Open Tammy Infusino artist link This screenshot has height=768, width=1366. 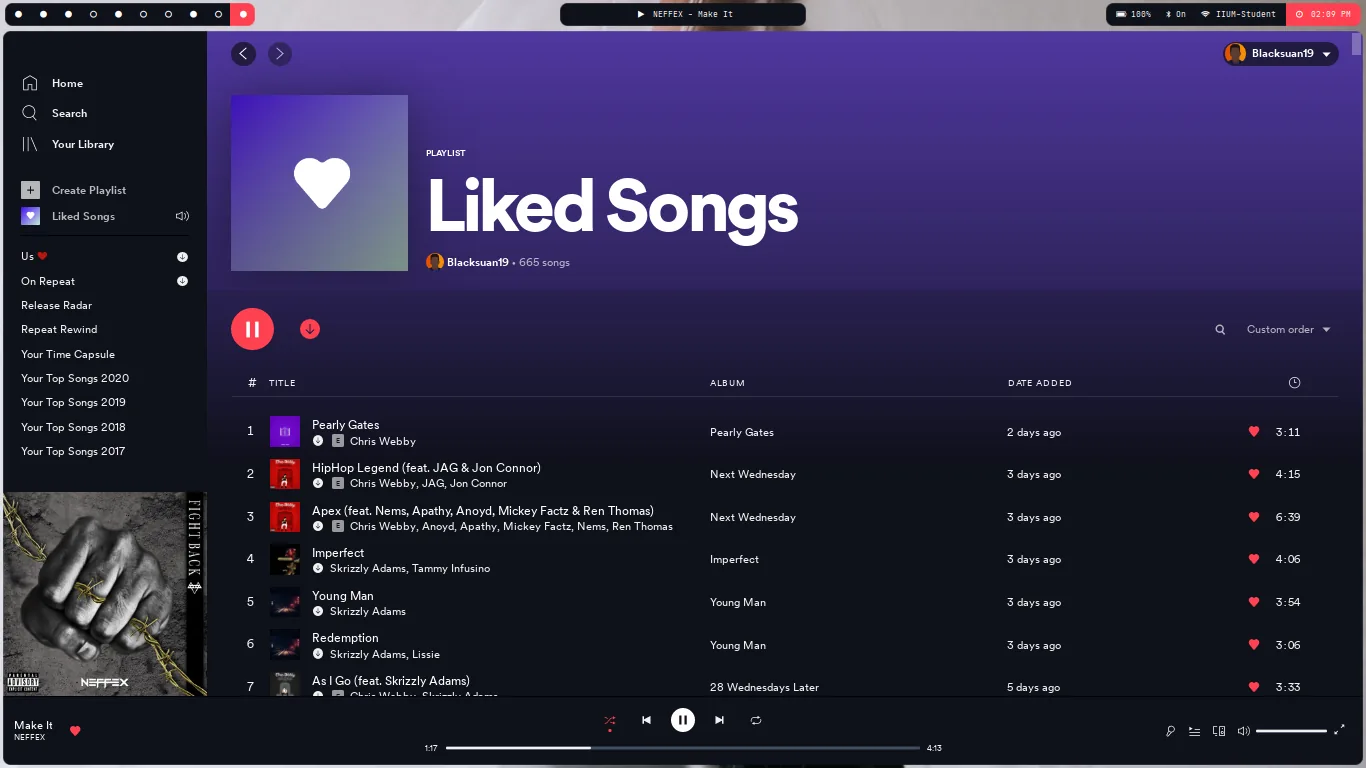(x=451, y=568)
